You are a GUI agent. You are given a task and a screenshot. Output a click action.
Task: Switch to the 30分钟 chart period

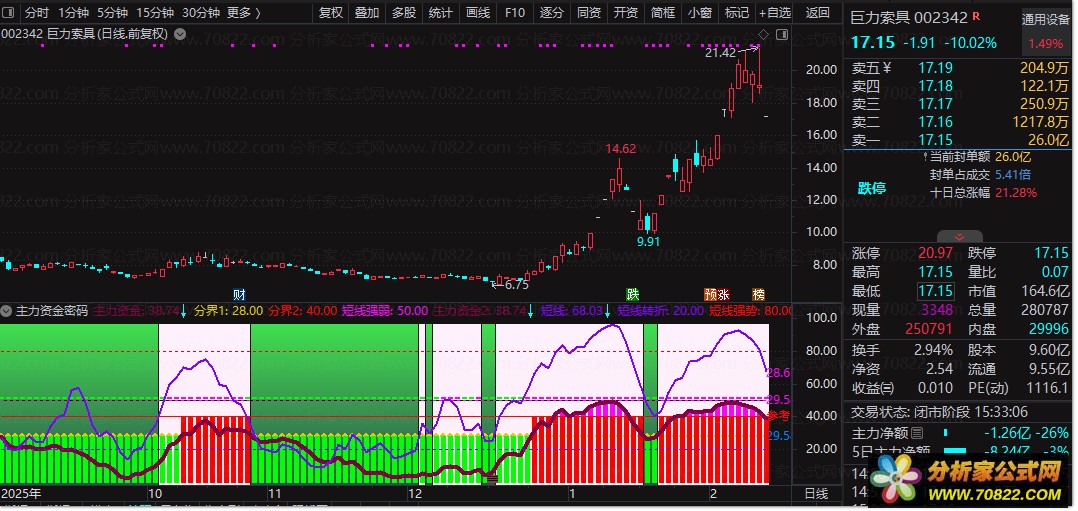pyautogui.click(x=201, y=12)
